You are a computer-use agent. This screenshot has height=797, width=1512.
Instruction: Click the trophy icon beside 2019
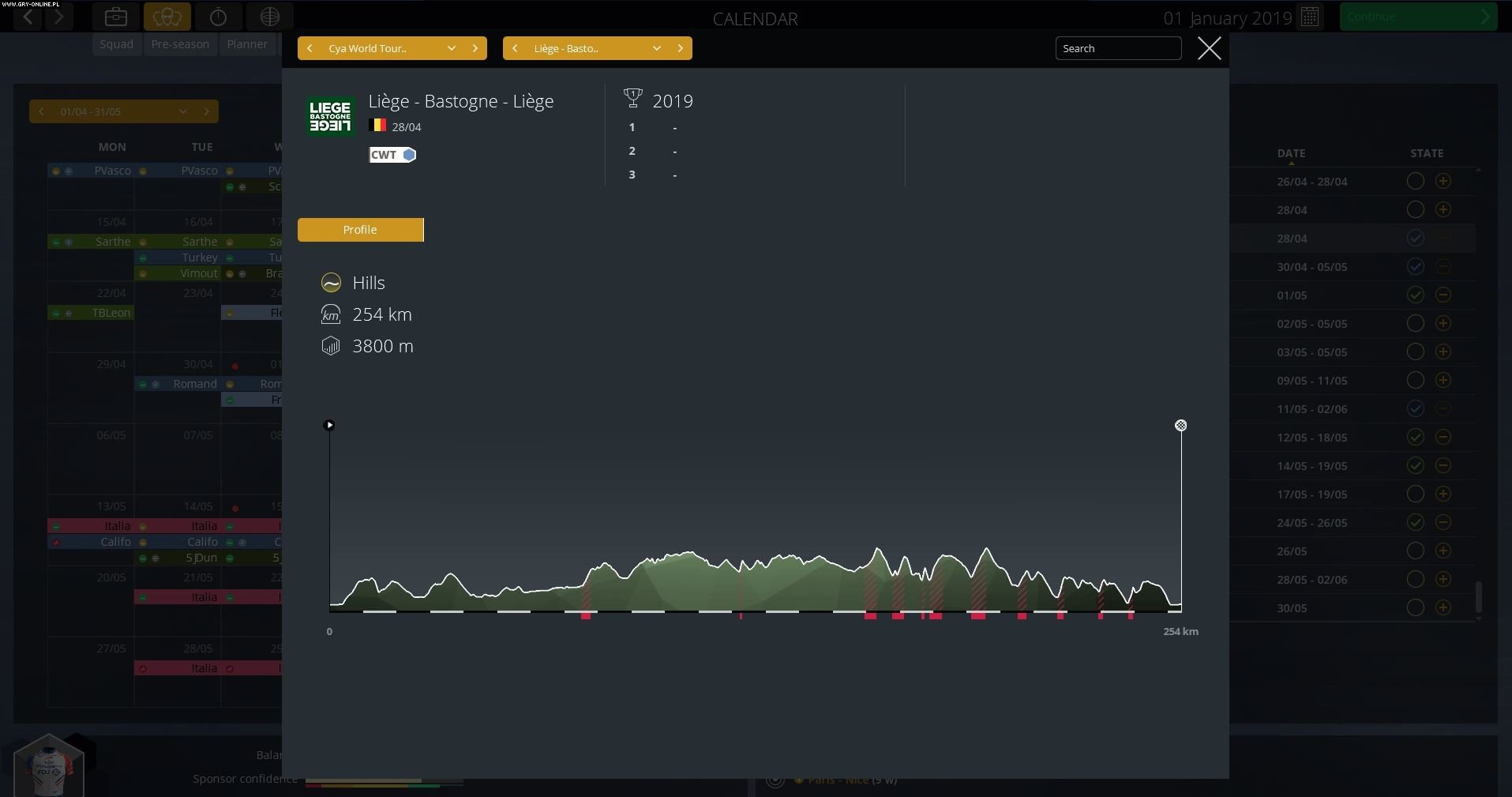coord(633,97)
